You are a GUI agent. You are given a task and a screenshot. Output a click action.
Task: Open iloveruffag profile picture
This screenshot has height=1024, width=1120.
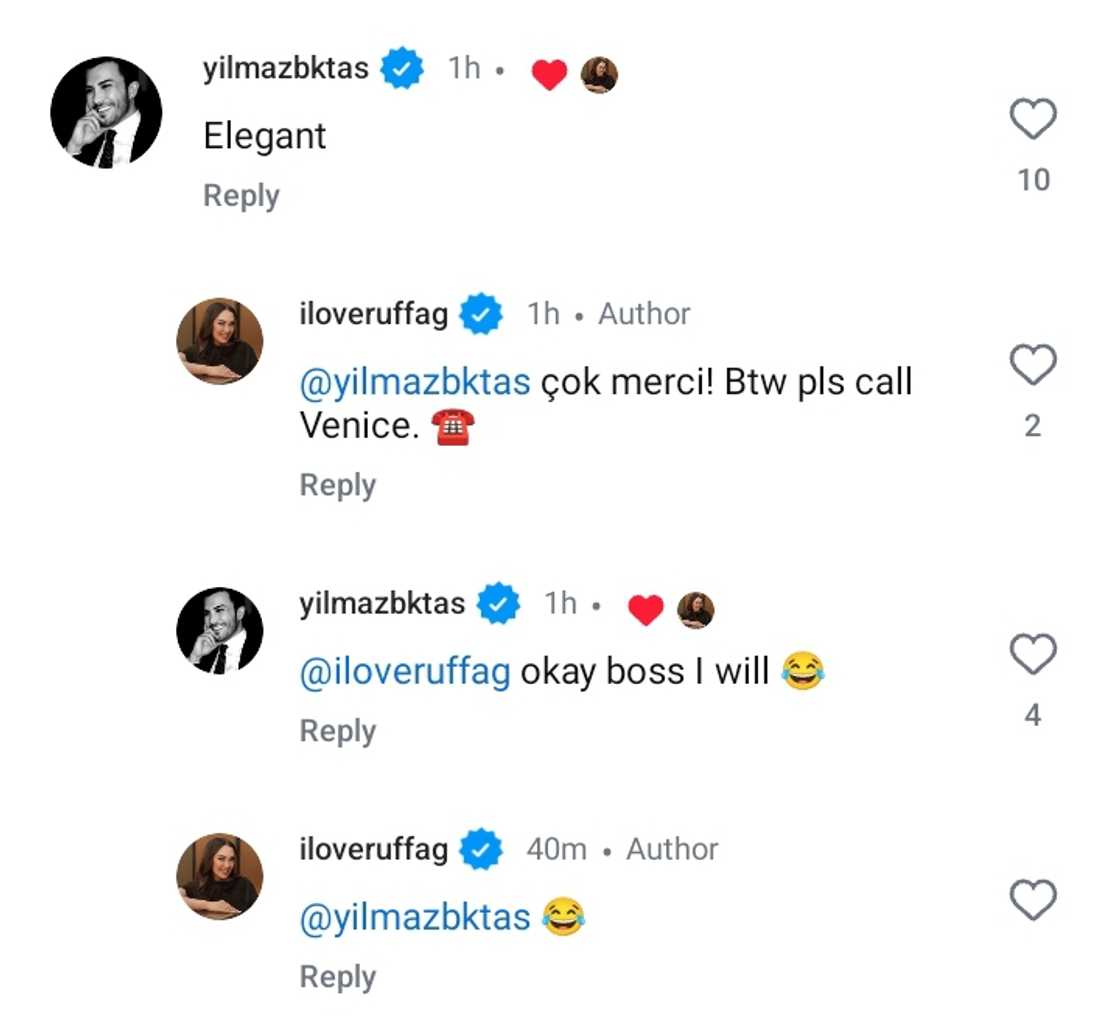220,340
